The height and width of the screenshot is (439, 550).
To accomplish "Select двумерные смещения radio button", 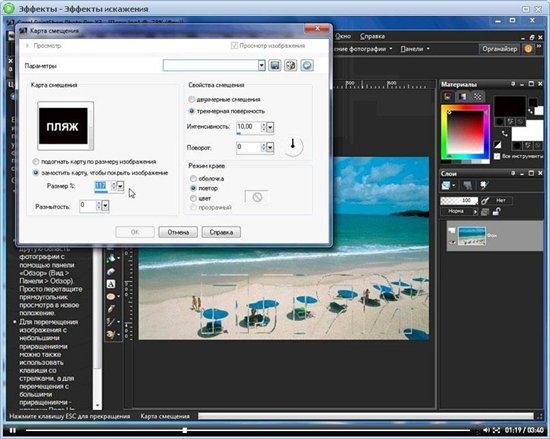I will (192, 100).
